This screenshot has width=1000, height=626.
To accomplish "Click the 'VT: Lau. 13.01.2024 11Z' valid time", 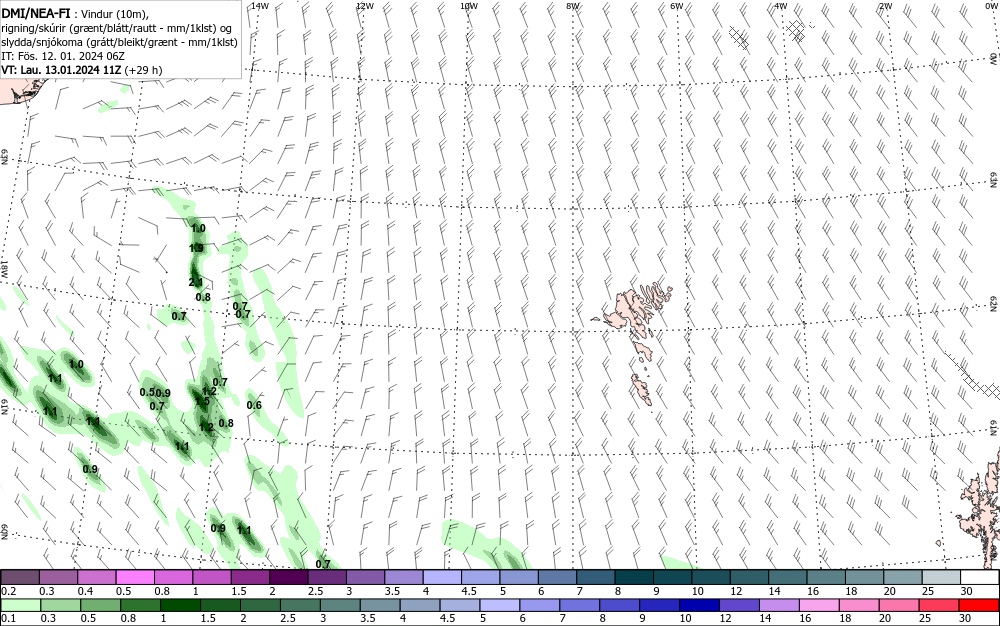I will pyautogui.click(x=61, y=69).
